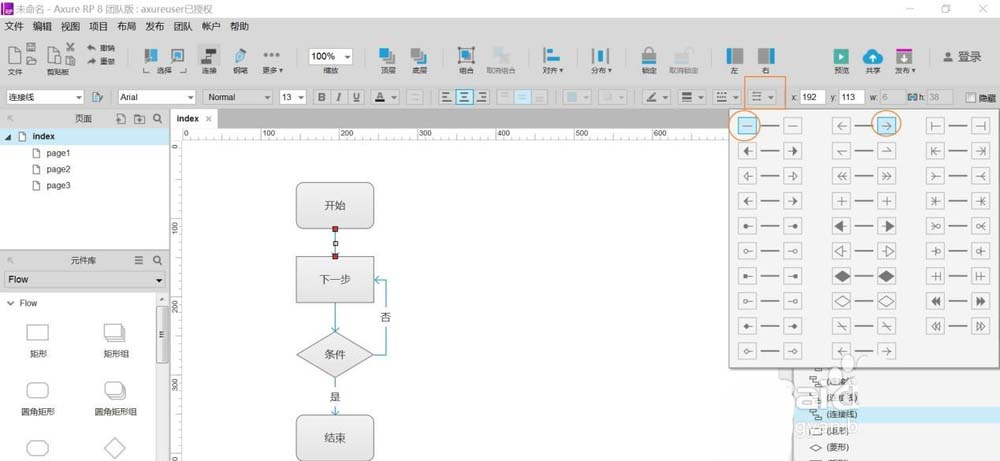Add a new folder in the 页面 panel
Screen dimensions: 1000x461
coord(139,119)
